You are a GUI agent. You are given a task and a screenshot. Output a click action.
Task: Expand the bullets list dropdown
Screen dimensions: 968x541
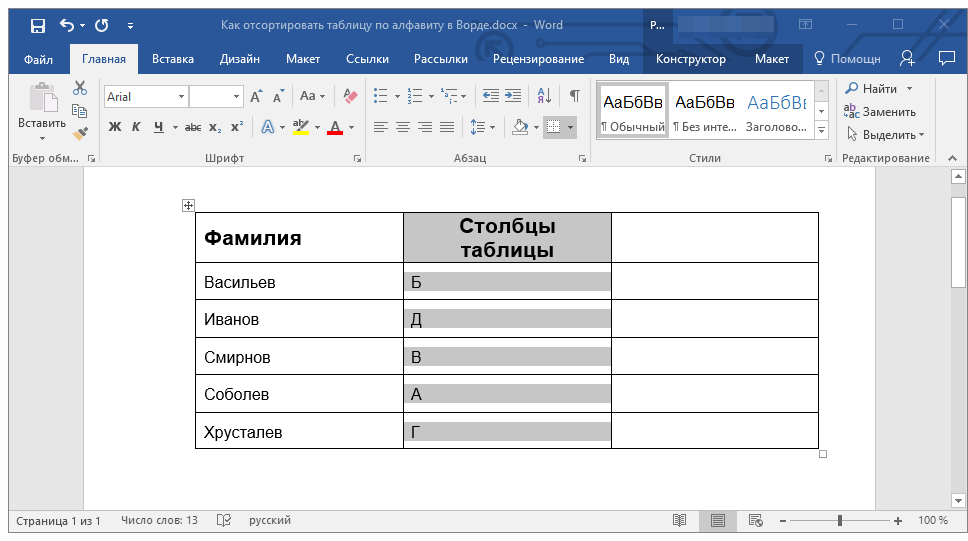(x=397, y=96)
